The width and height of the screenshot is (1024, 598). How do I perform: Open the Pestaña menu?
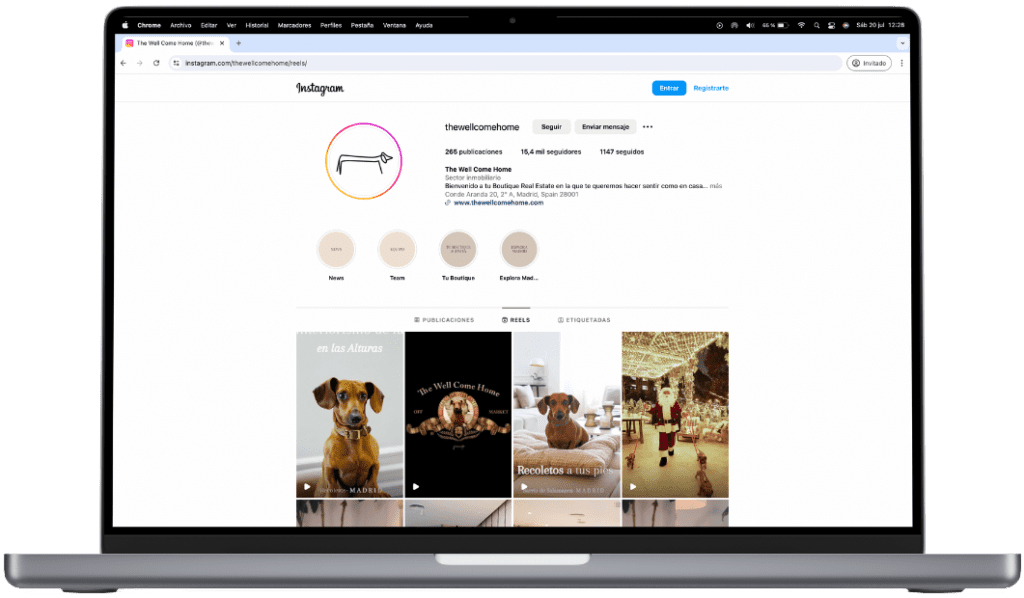click(x=362, y=25)
